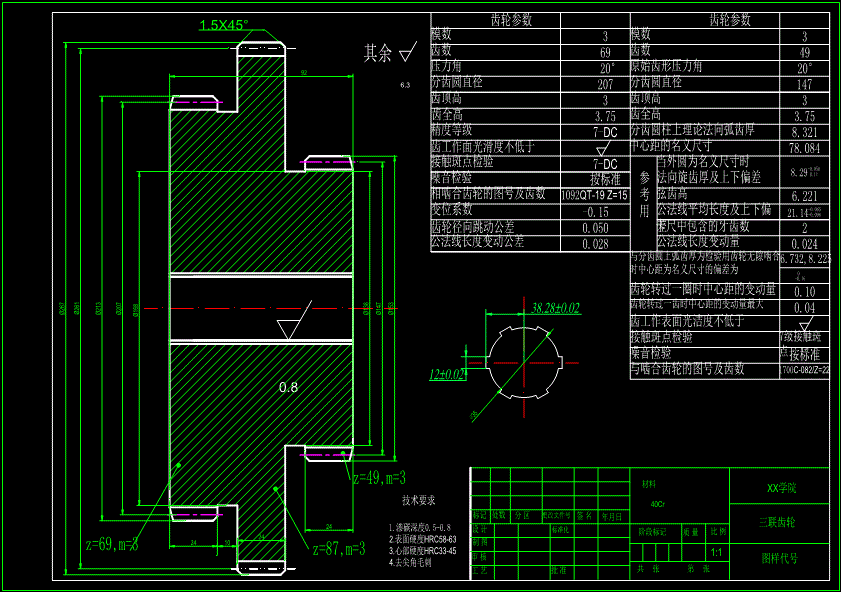Select the z=87,m=3 gear annotation
Image resolution: width=841 pixels, height=592 pixels.
(339, 548)
